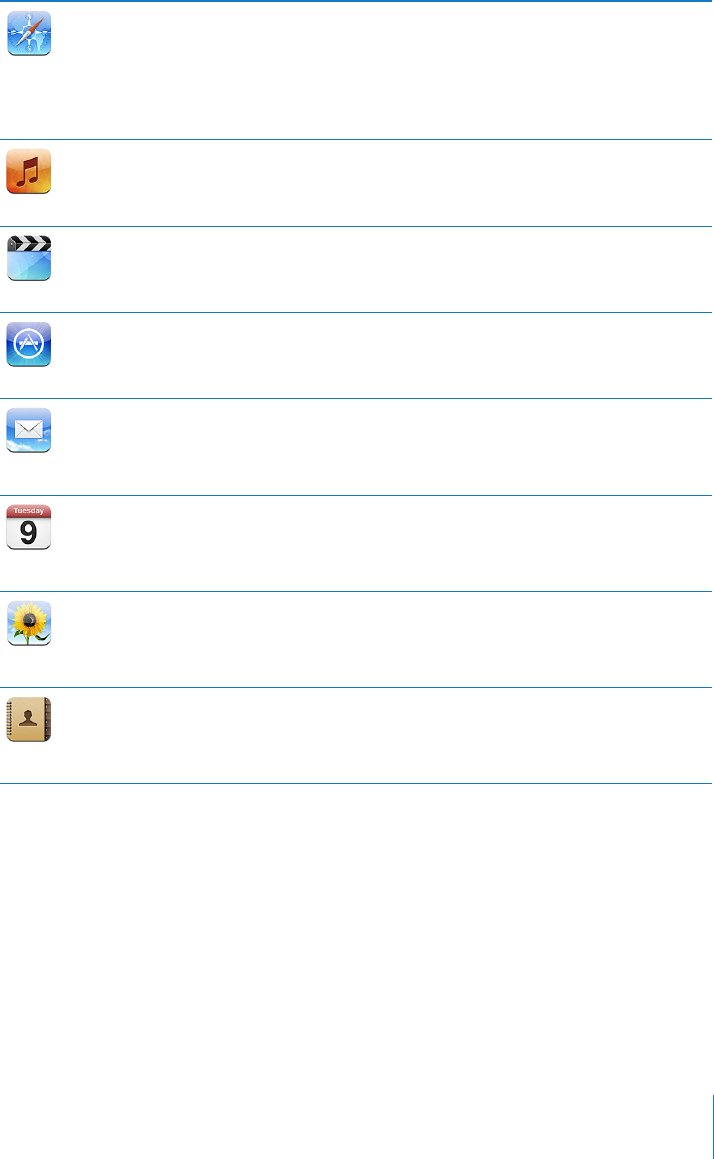Click the circled A in App Store icon
The image size is (714, 1159).
tap(28, 344)
